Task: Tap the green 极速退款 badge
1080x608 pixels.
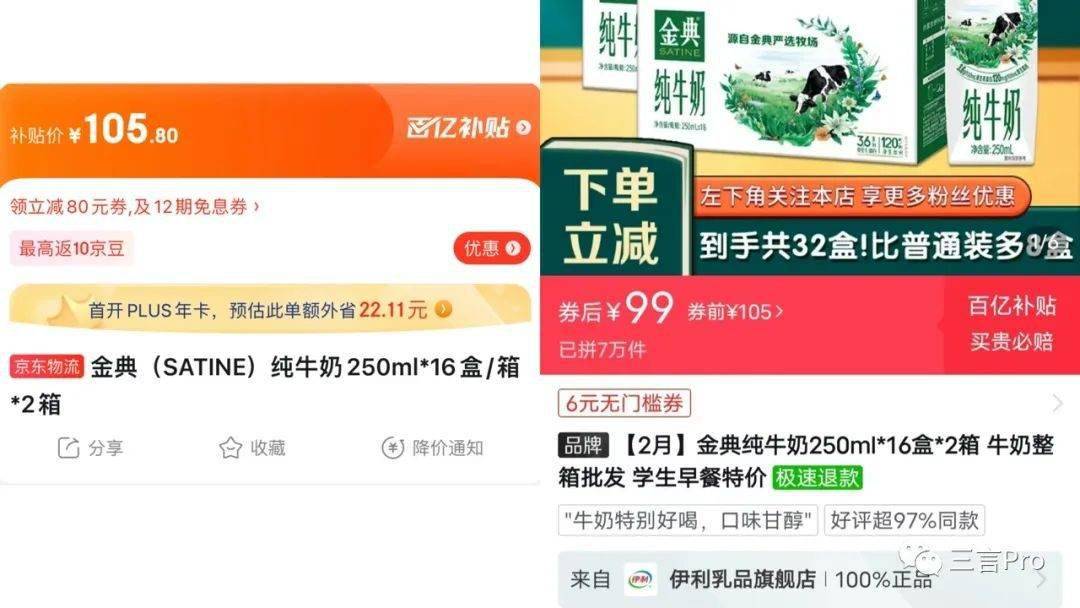Action: (818, 477)
